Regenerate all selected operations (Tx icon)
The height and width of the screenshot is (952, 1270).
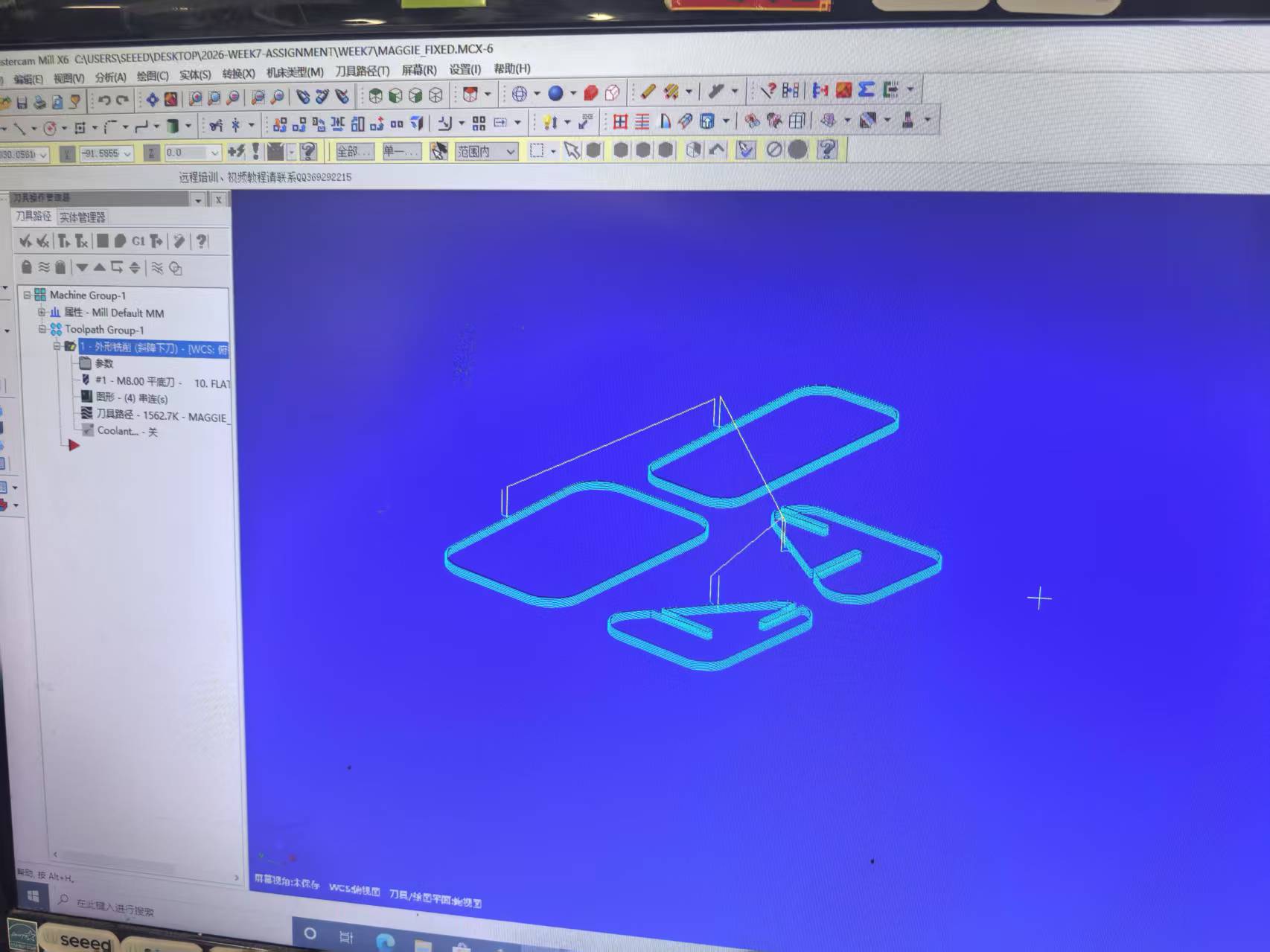(82, 240)
